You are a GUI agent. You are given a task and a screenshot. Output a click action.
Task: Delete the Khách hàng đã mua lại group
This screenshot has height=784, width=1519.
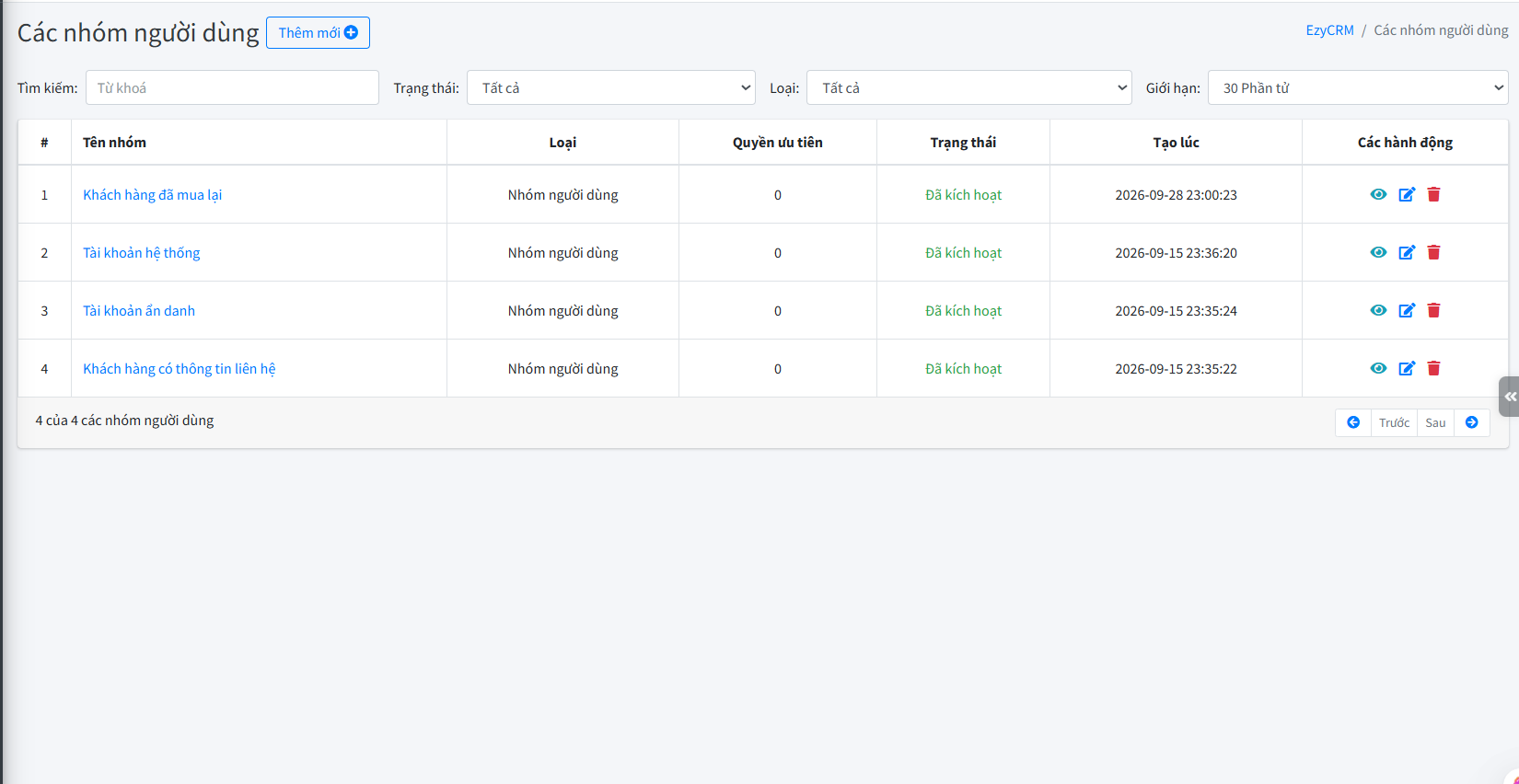[x=1433, y=194]
